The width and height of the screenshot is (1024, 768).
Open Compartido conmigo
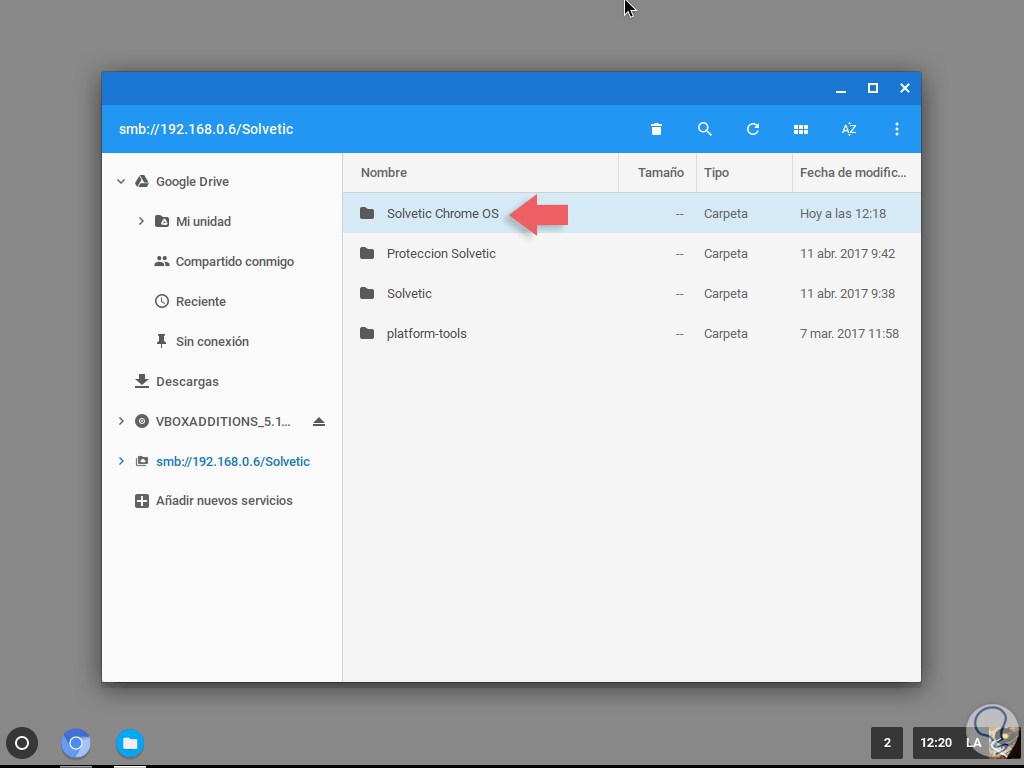[234, 261]
